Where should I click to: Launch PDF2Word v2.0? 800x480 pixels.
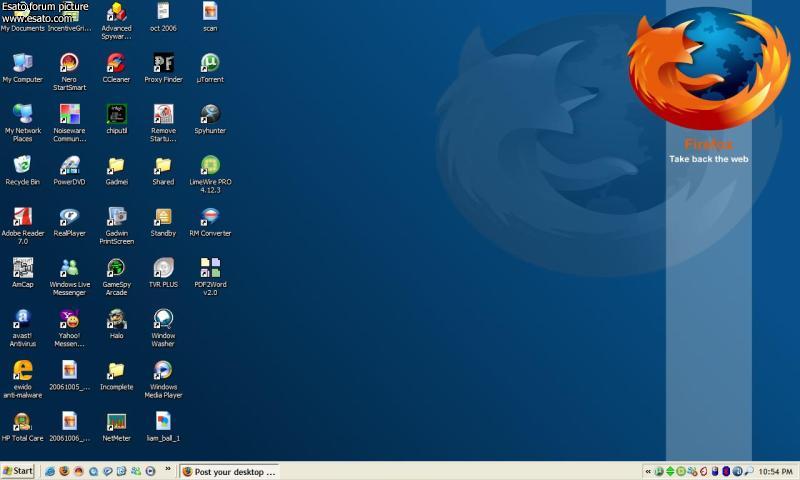pyautogui.click(x=210, y=276)
